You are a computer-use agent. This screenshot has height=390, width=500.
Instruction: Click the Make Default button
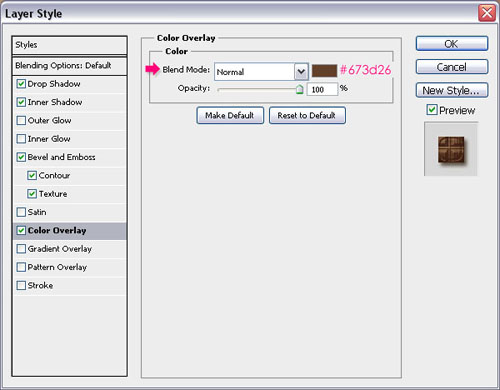click(230, 115)
